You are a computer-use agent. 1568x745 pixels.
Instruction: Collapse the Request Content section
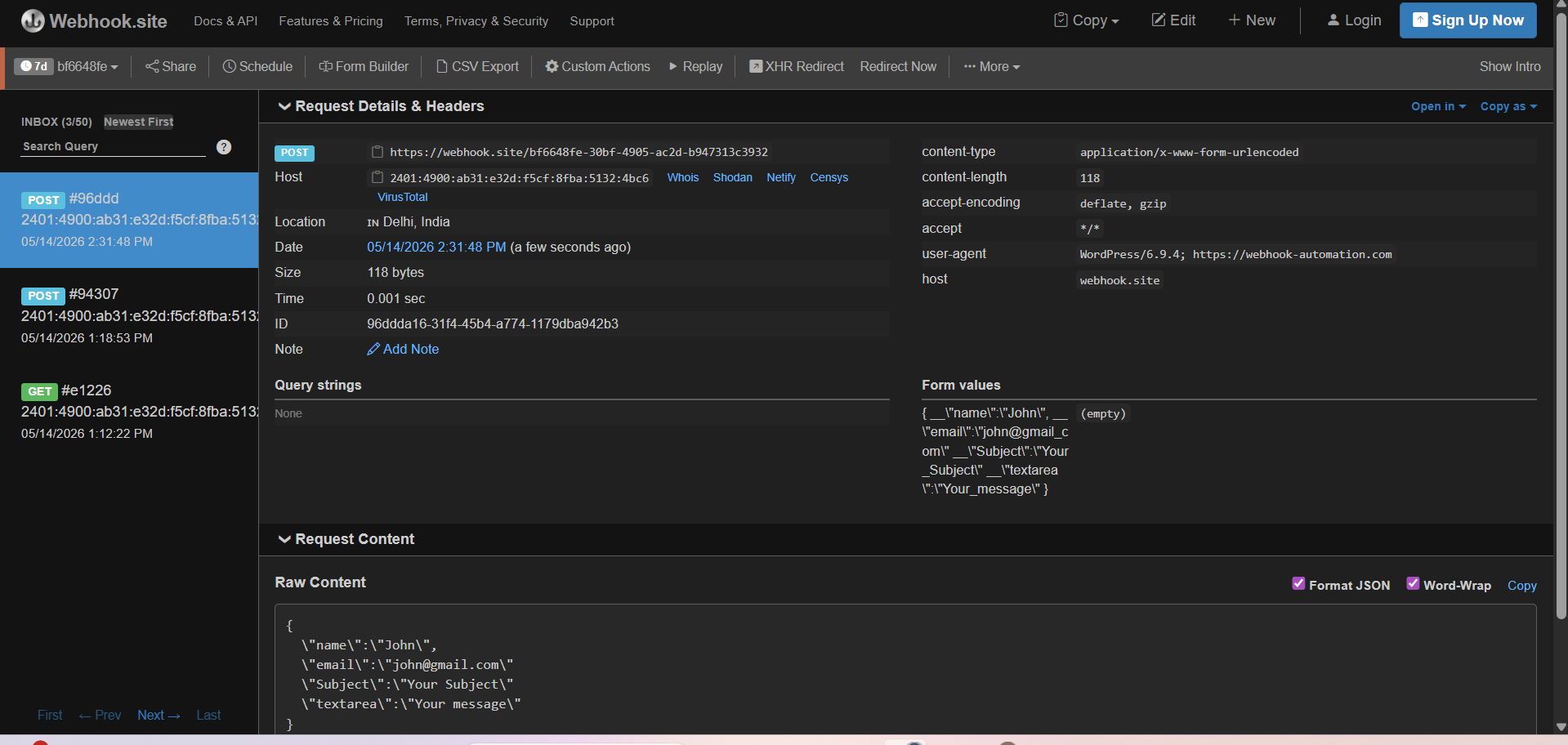(x=346, y=539)
